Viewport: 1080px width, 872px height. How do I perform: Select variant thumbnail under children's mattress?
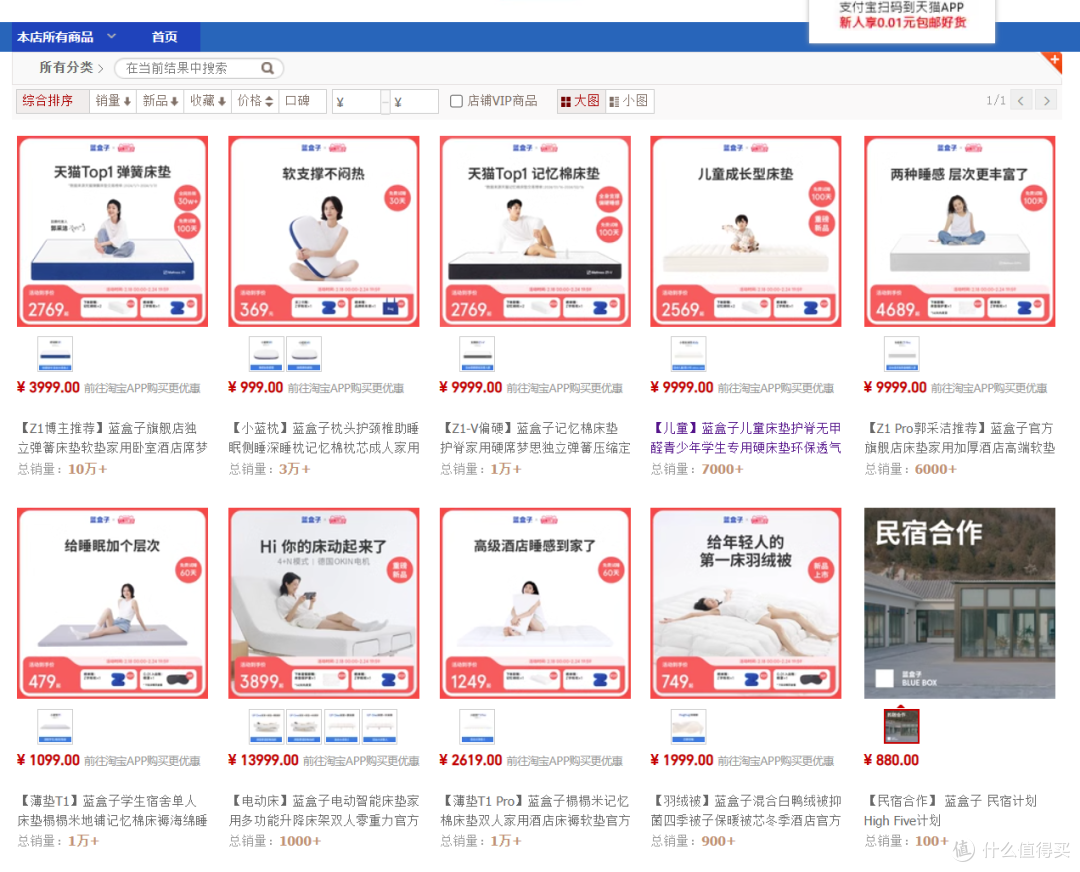click(689, 354)
